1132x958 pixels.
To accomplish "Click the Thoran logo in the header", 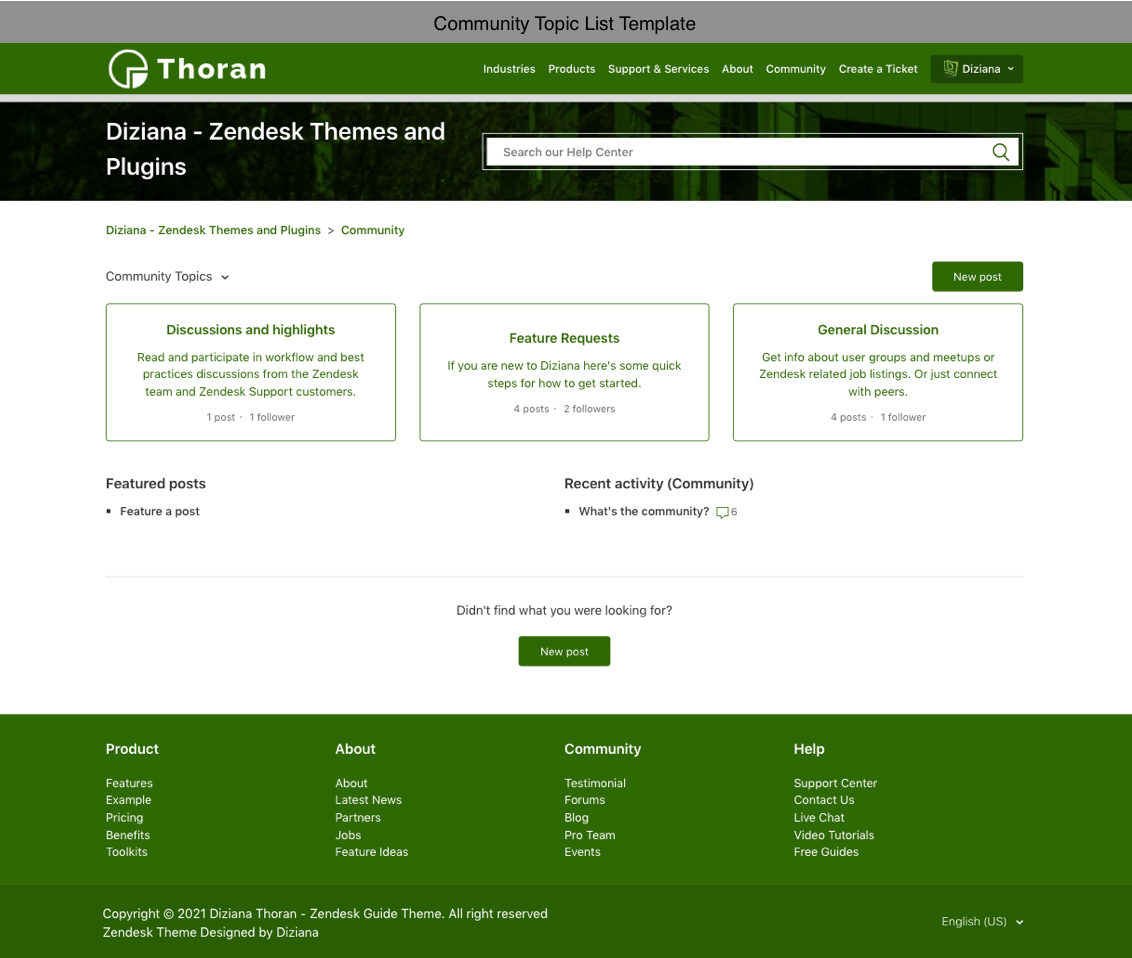I will tap(187, 69).
